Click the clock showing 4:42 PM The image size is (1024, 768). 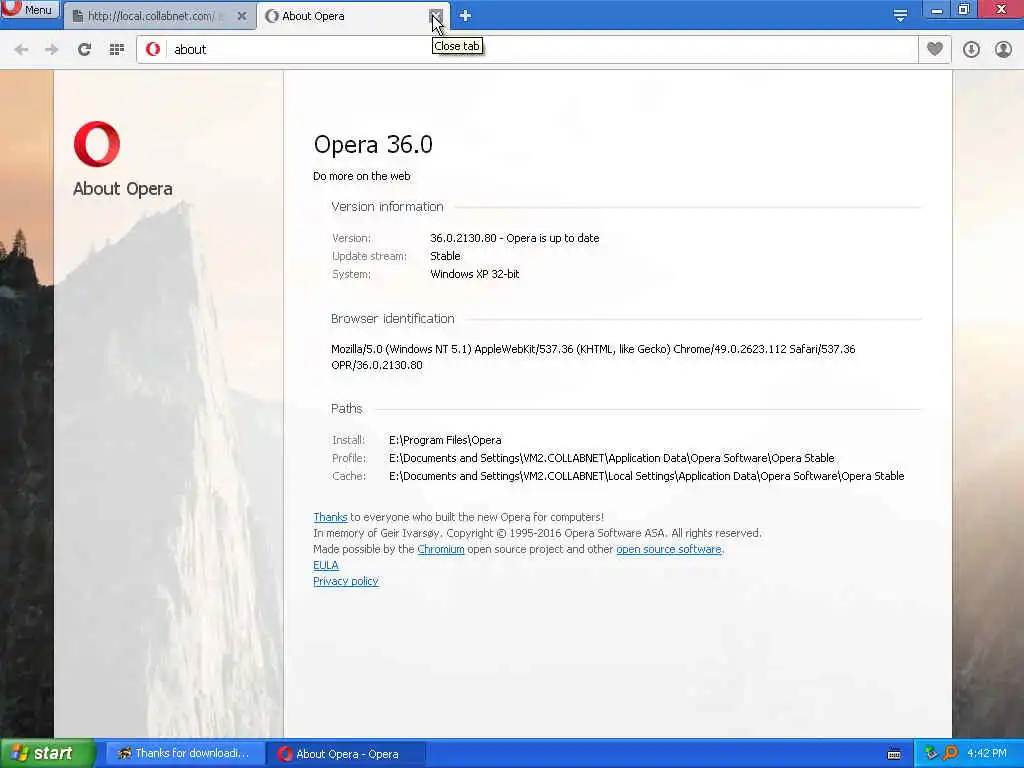(987, 754)
